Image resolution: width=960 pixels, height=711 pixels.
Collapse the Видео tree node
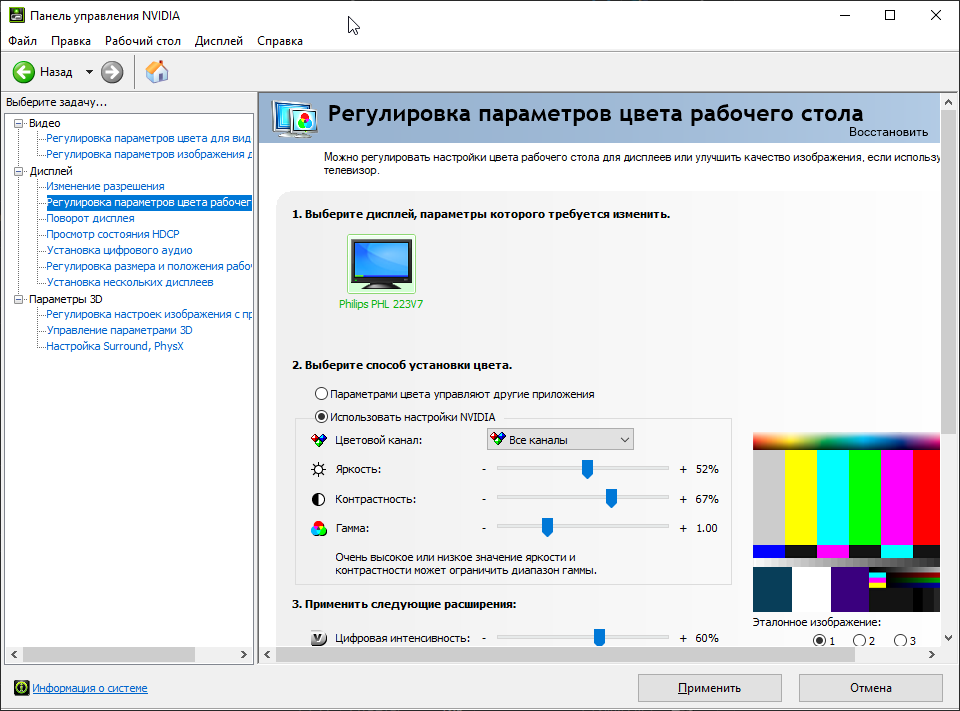tap(18, 123)
